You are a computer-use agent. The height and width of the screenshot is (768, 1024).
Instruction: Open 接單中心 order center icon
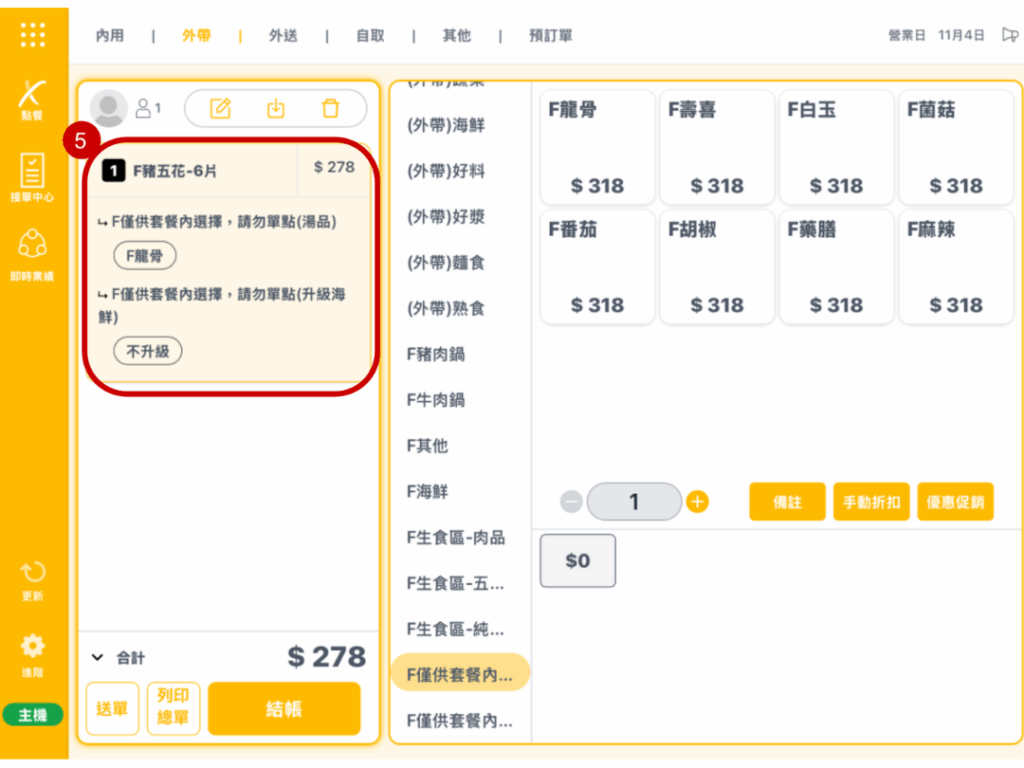pyautogui.click(x=33, y=177)
